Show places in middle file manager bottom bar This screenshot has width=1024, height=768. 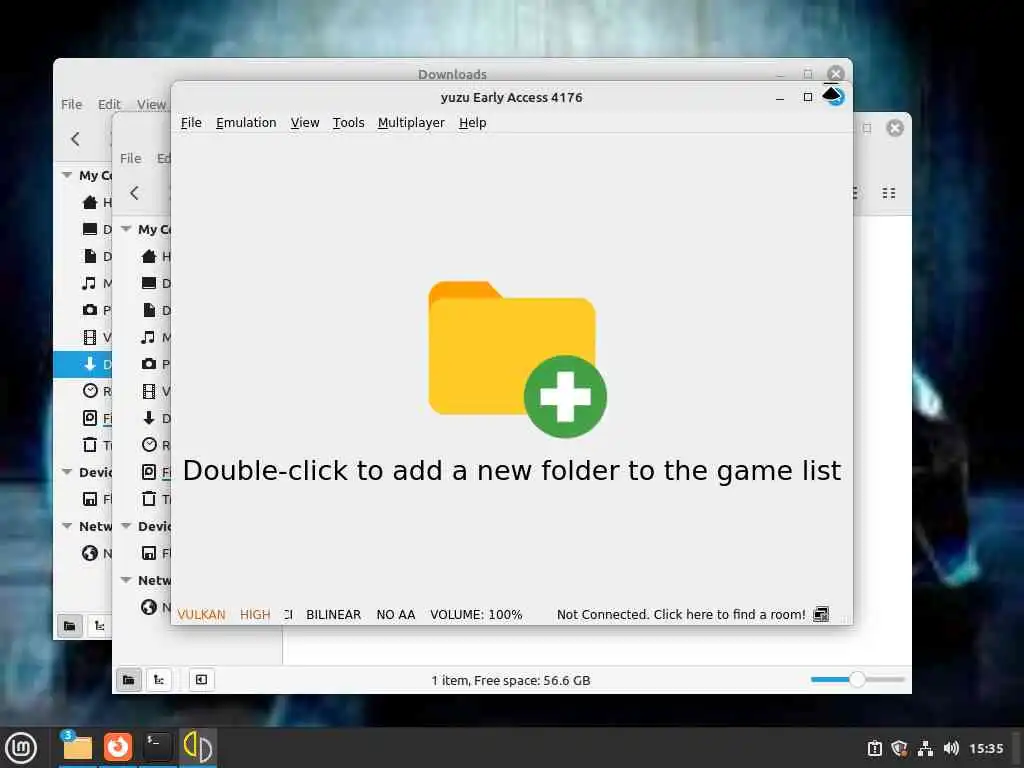129,680
